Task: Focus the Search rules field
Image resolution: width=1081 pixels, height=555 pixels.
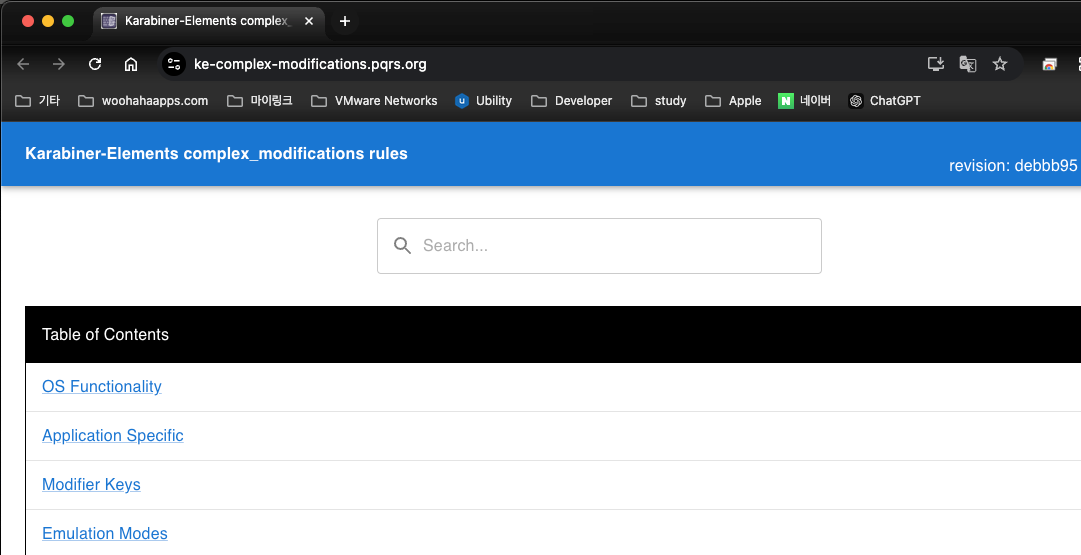Action: [599, 246]
